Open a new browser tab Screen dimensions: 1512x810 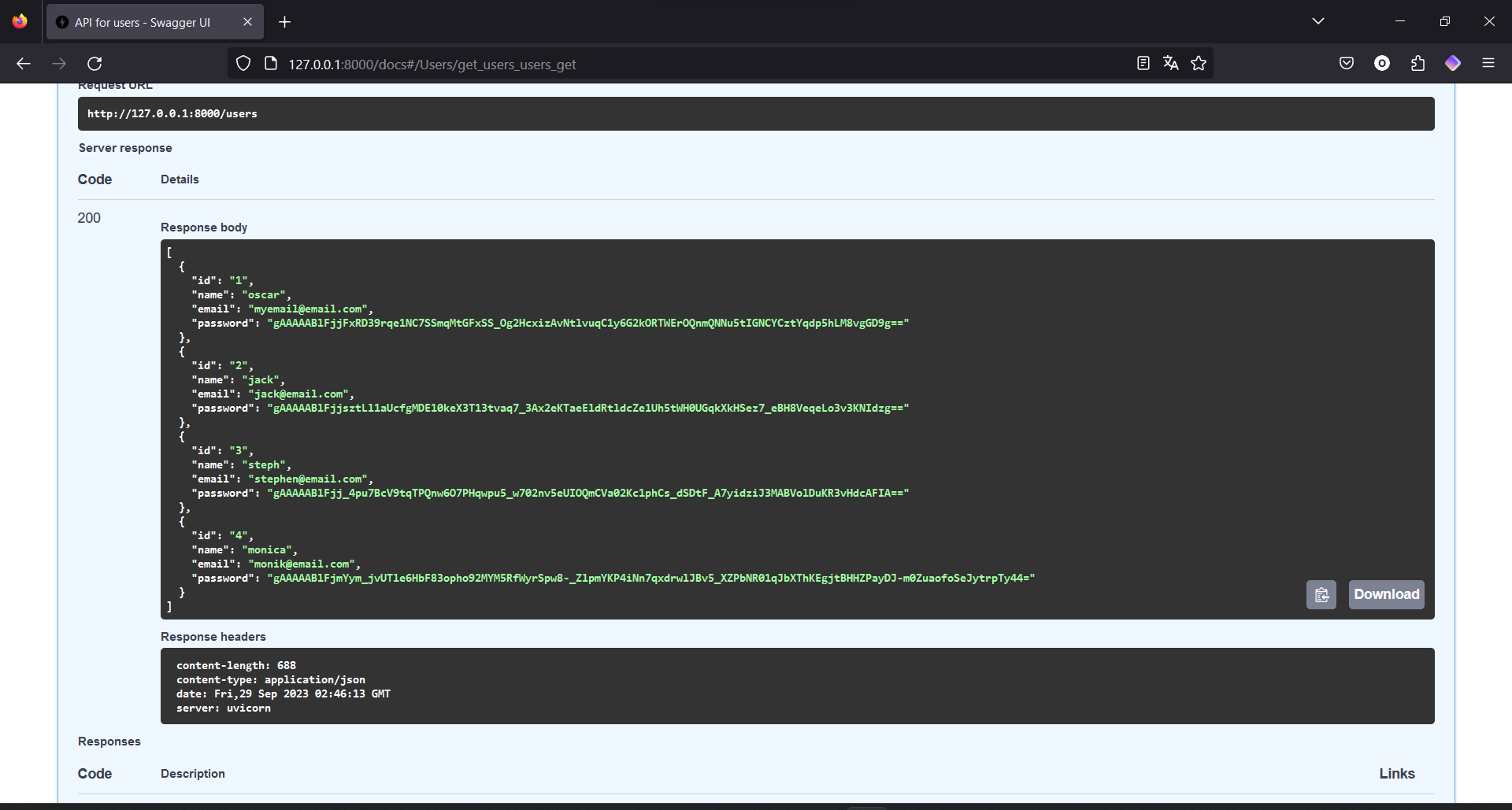(x=285, y=22)
